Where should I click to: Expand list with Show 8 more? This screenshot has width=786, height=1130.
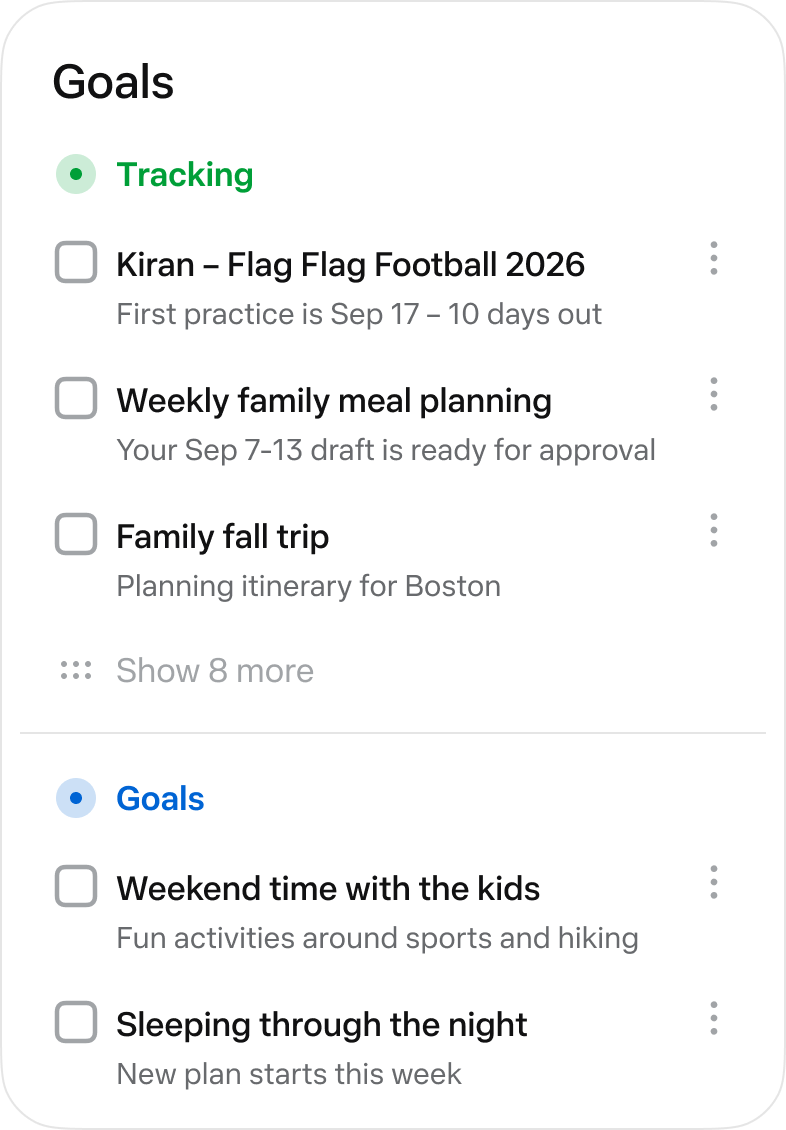click(215, 671)
